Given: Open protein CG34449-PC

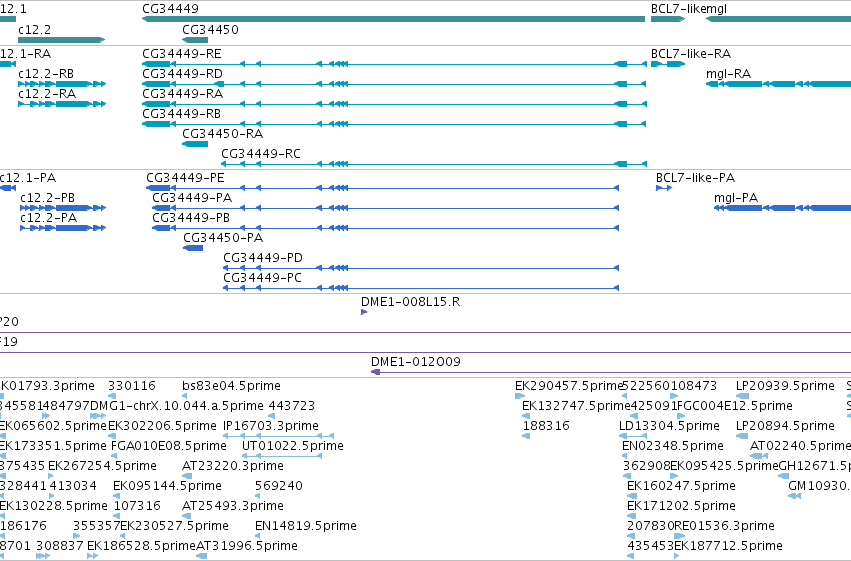Looking at the screenshot, I should point(262,278).
